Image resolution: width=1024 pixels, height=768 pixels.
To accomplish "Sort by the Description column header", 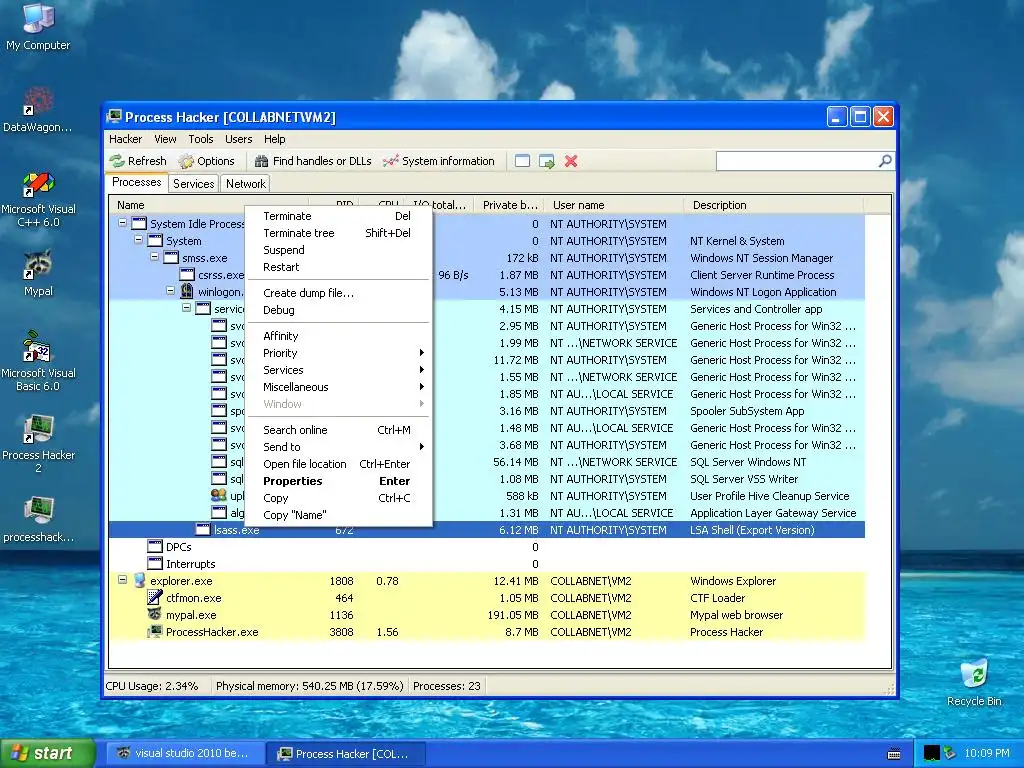I will pos(774,204).
